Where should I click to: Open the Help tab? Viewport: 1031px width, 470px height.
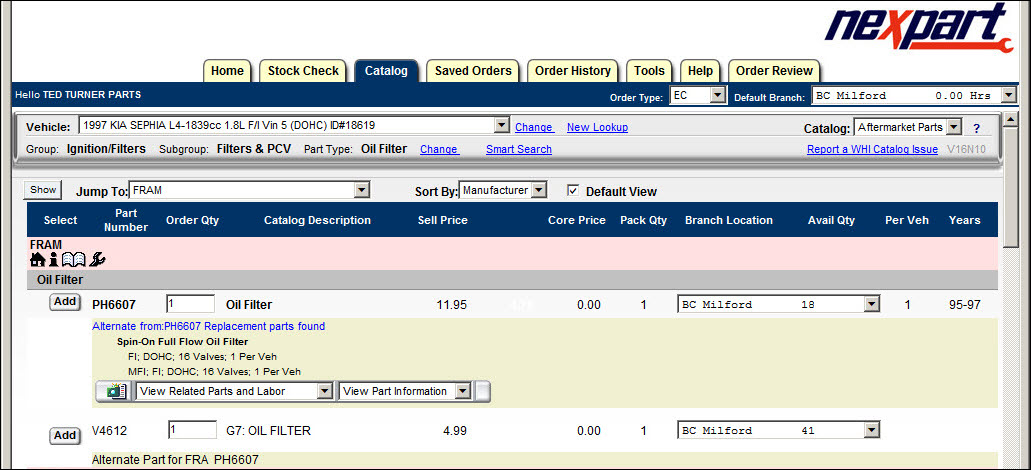(x=700, y=71)
